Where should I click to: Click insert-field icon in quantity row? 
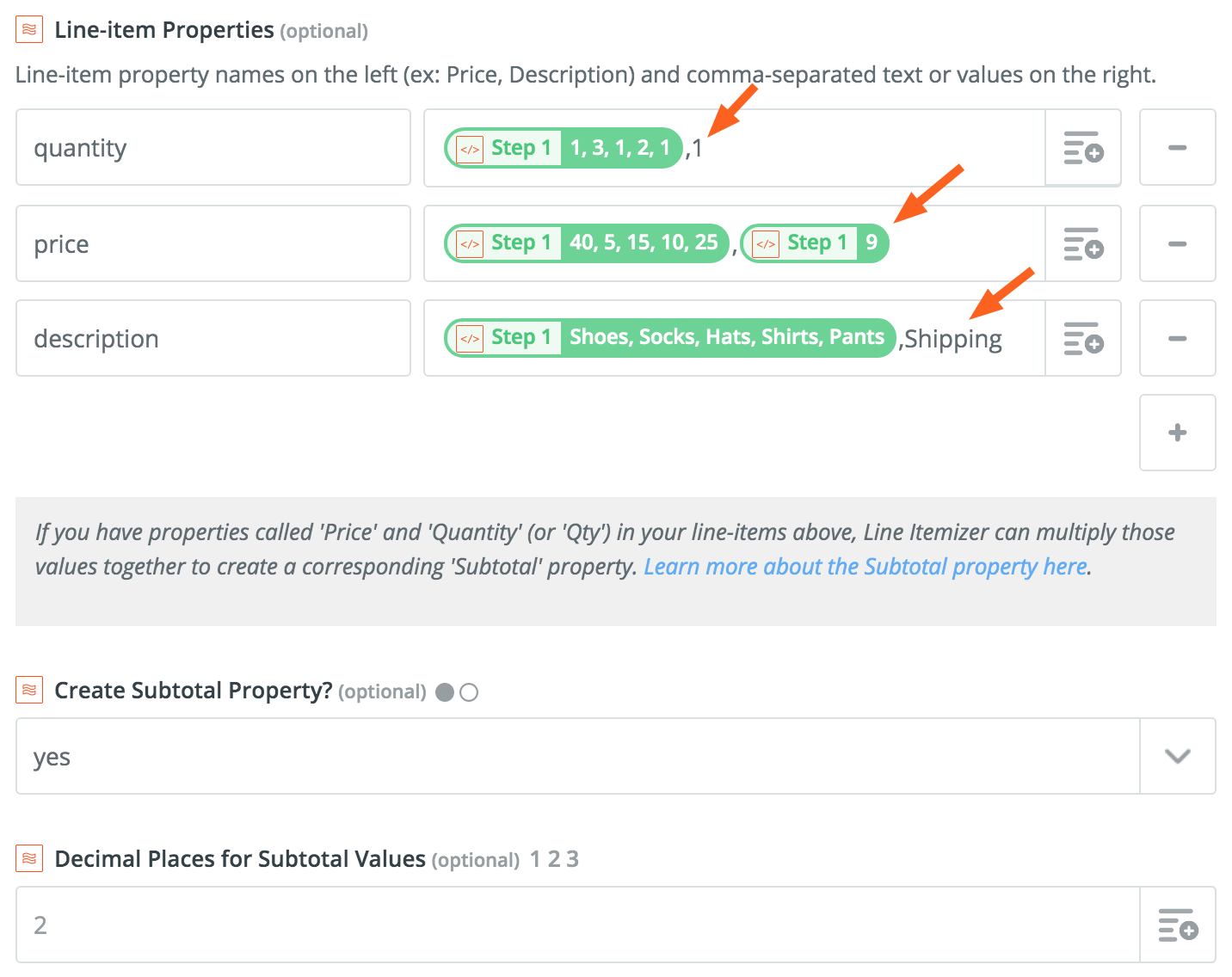point(1083,148)
